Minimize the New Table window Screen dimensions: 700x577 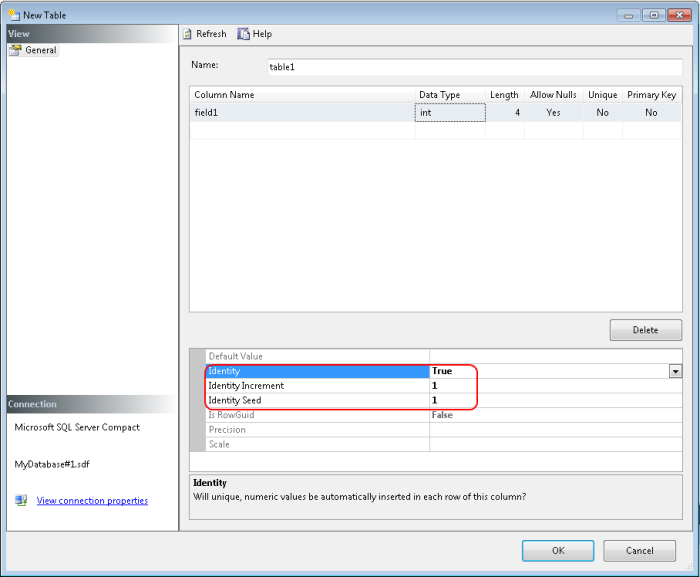point(629,16)
